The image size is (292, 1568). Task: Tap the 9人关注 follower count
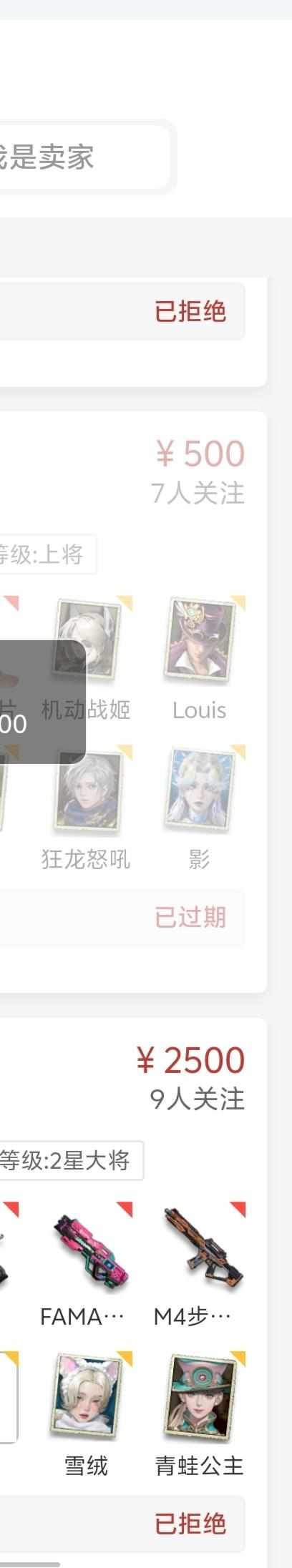[x=198, y=1099]
